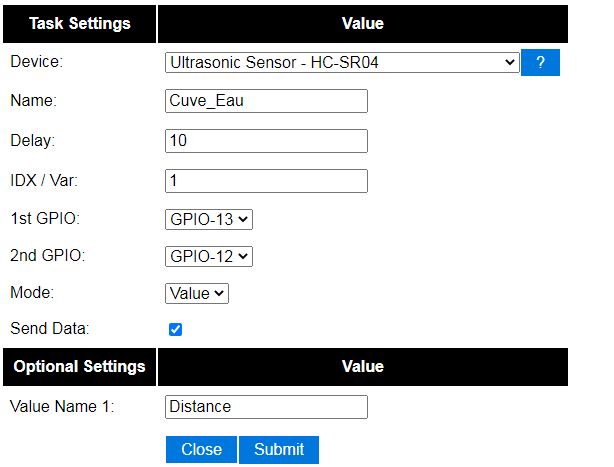Screen dimensions: 614x467
Task: Click the Device: label
Action: [36, 61]
